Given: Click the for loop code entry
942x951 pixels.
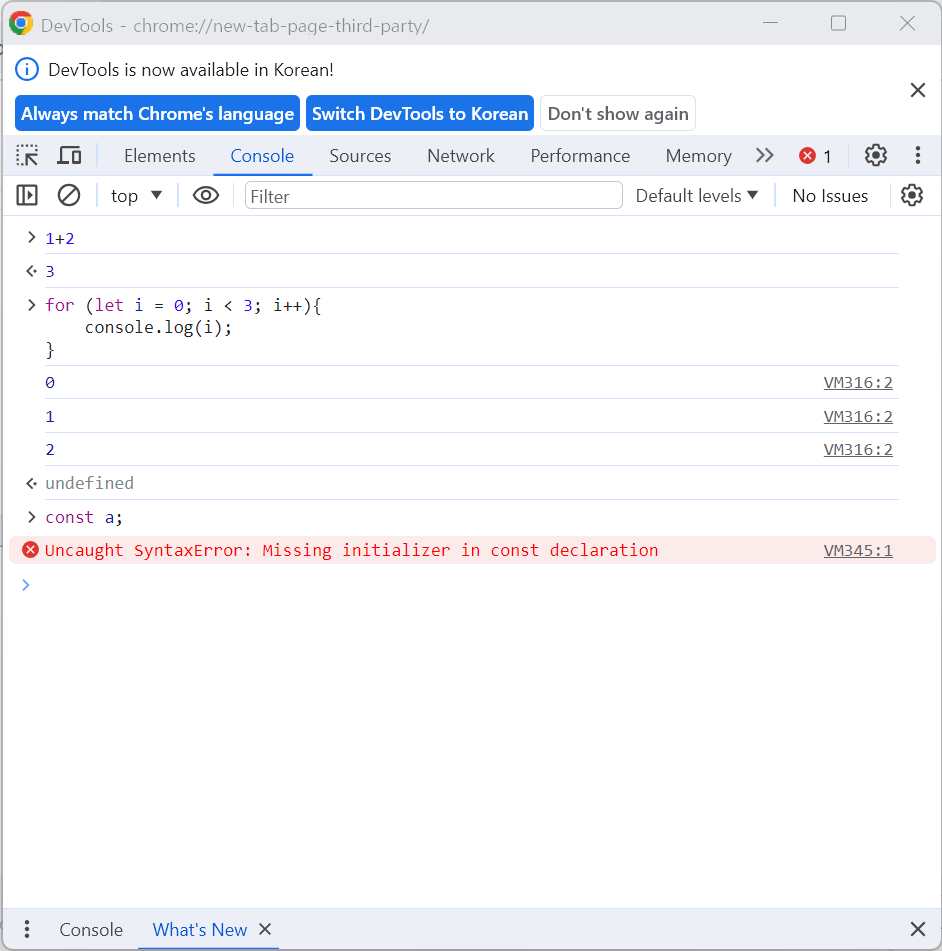Looking at the screenshot, I should click(183, 328).
